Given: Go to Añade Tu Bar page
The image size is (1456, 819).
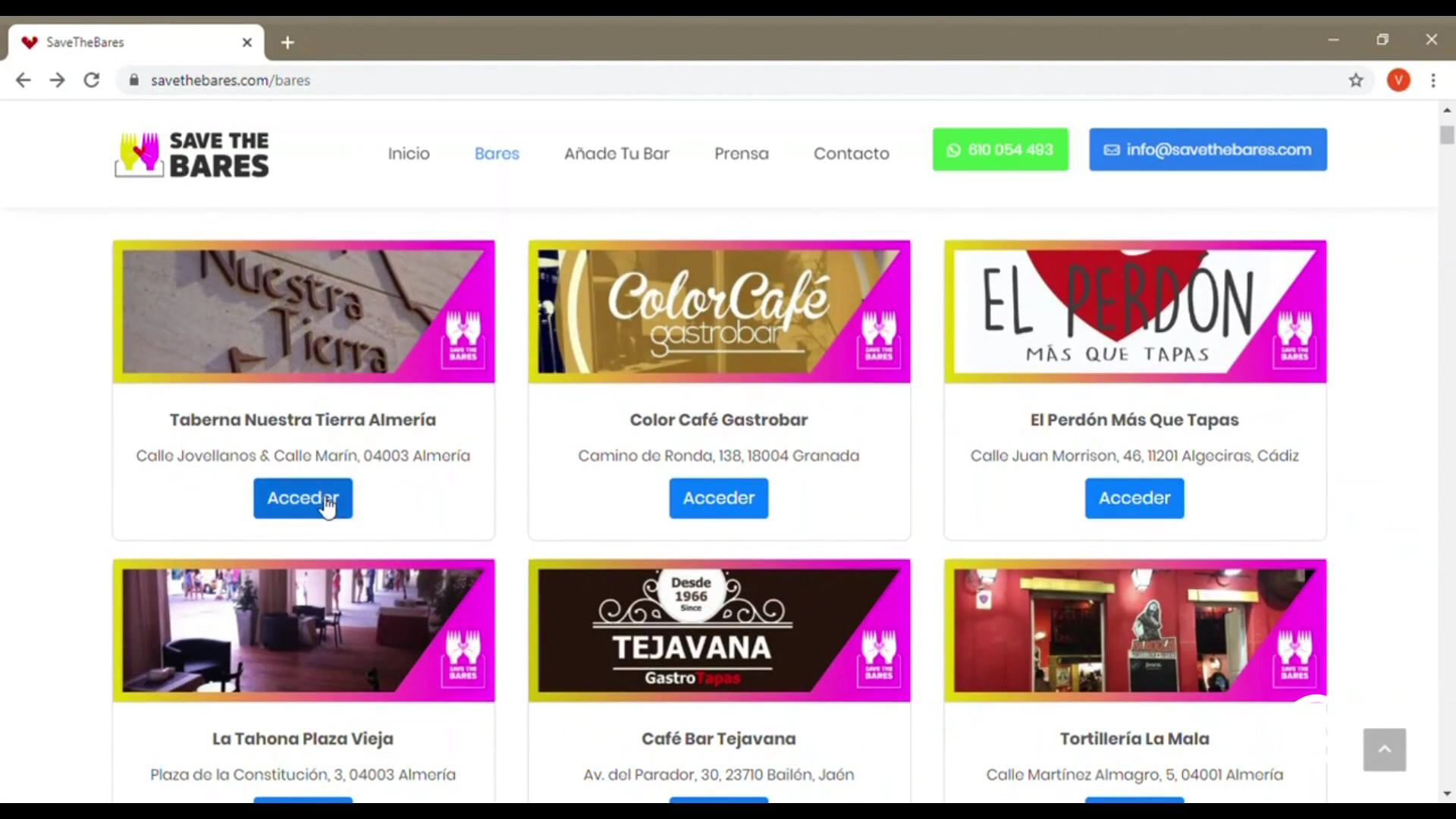Looking at the screenshot, I should pyautogui.click(x=617, y=154).
